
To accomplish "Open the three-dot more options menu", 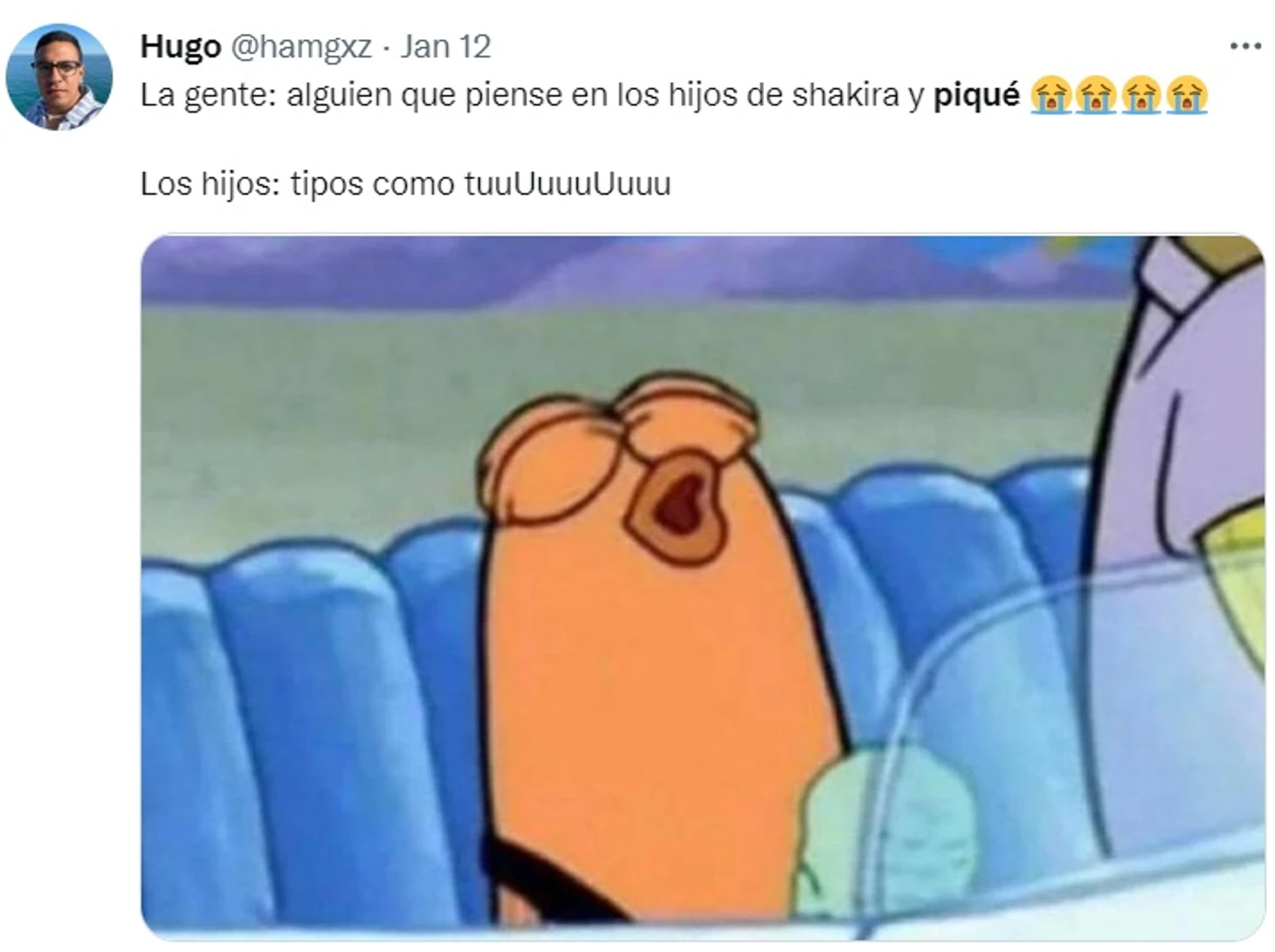I will (1244, 46).
